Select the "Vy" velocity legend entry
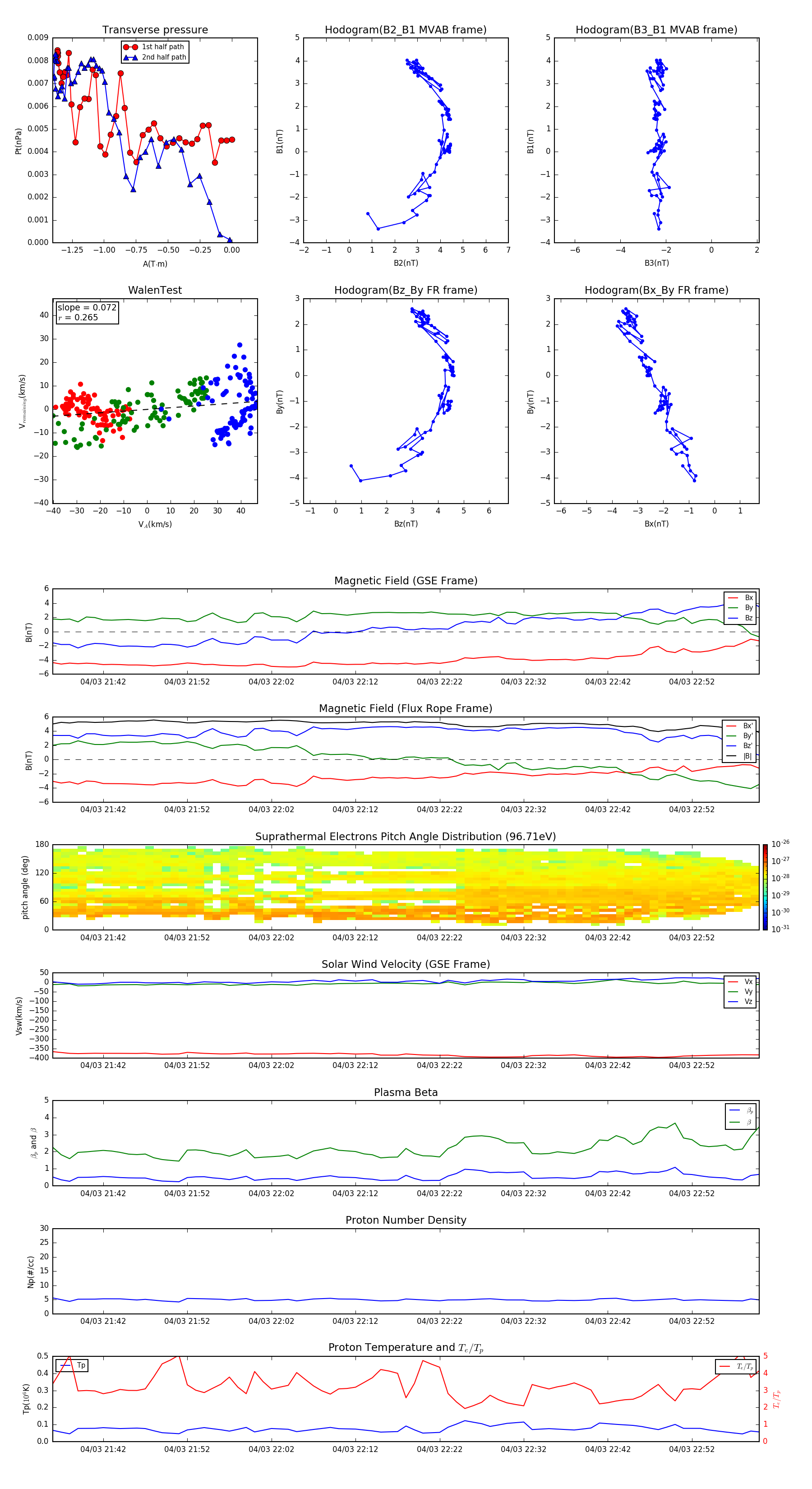The height and width of the screenshot is (1489, 812). tap(740, 991)
